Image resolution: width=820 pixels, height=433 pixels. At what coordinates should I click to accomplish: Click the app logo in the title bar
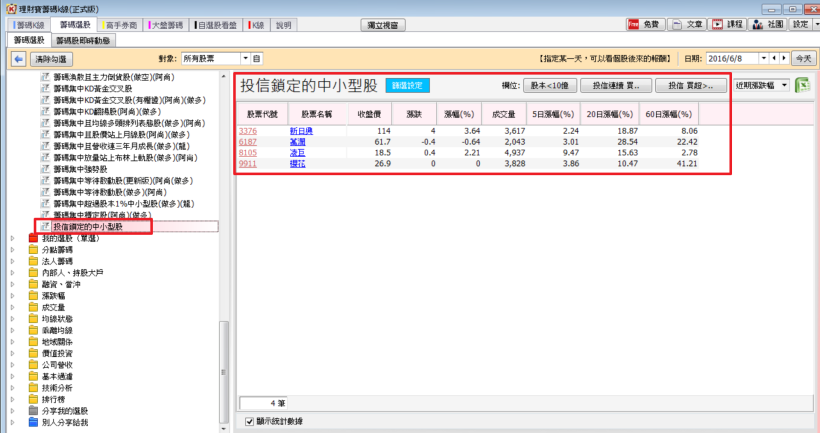pos(10,9)
